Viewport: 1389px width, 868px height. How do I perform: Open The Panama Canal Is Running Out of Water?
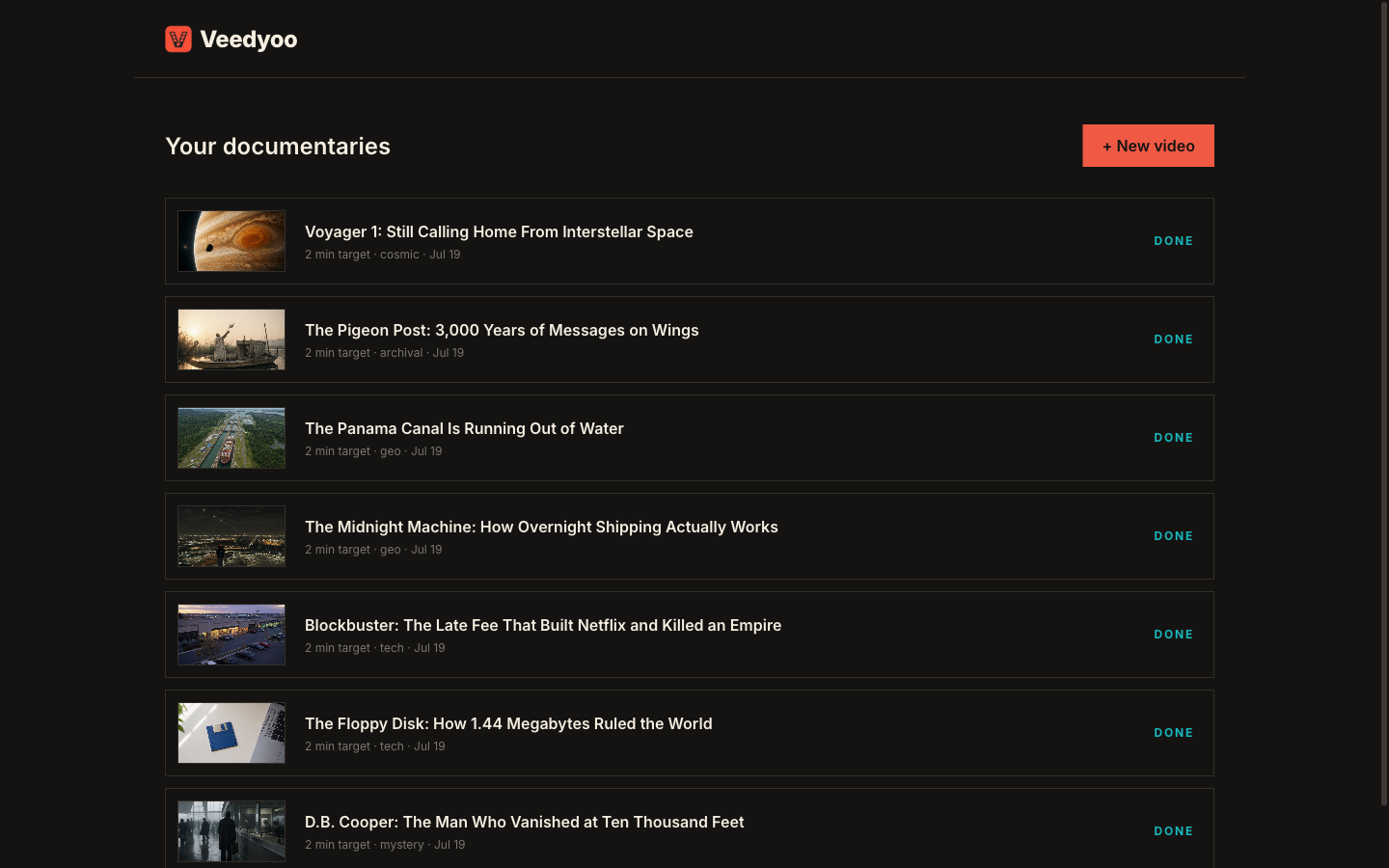click(x=464, y=428)
